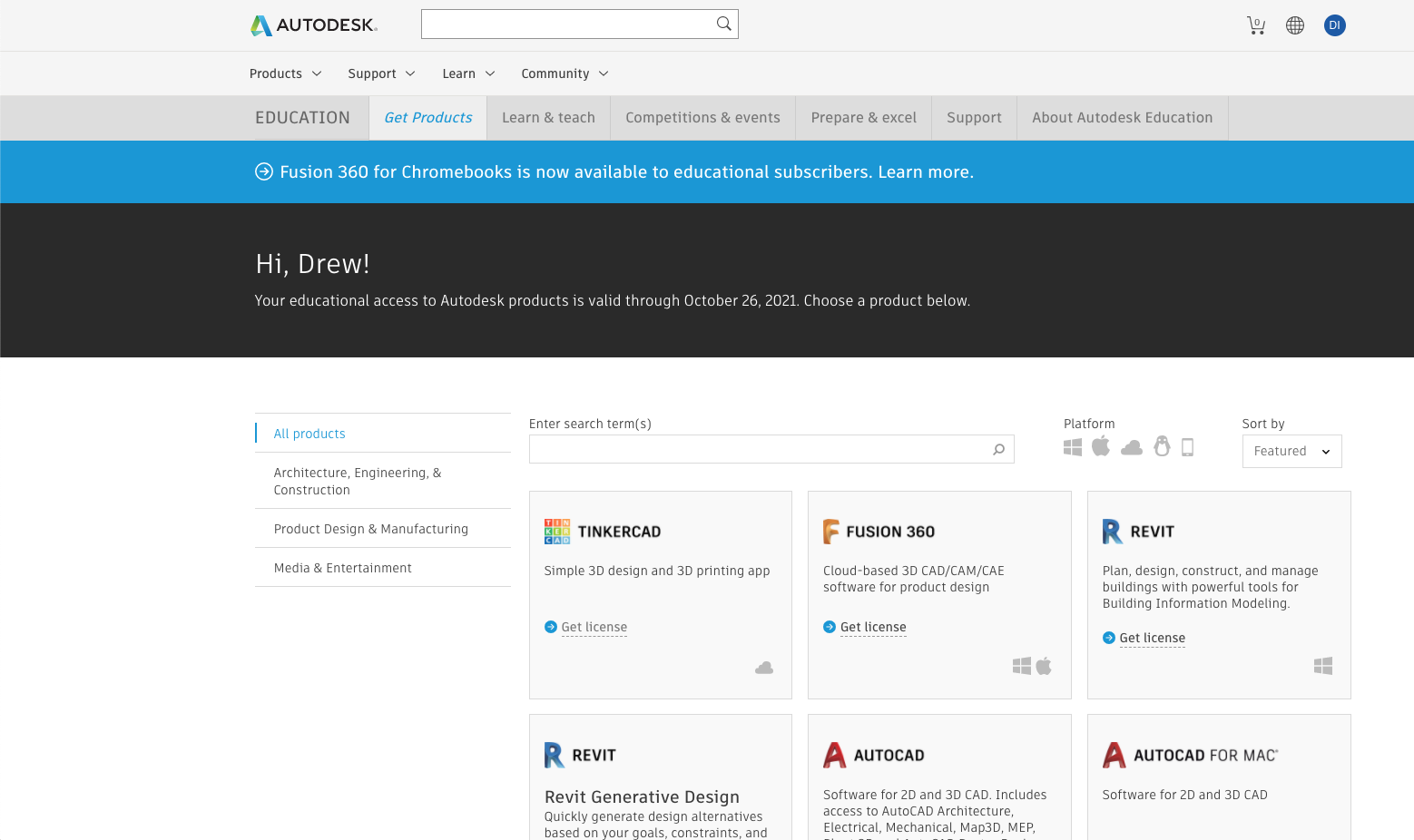
Task: Select Media & Entertainment category
Action: coord(342,567)
